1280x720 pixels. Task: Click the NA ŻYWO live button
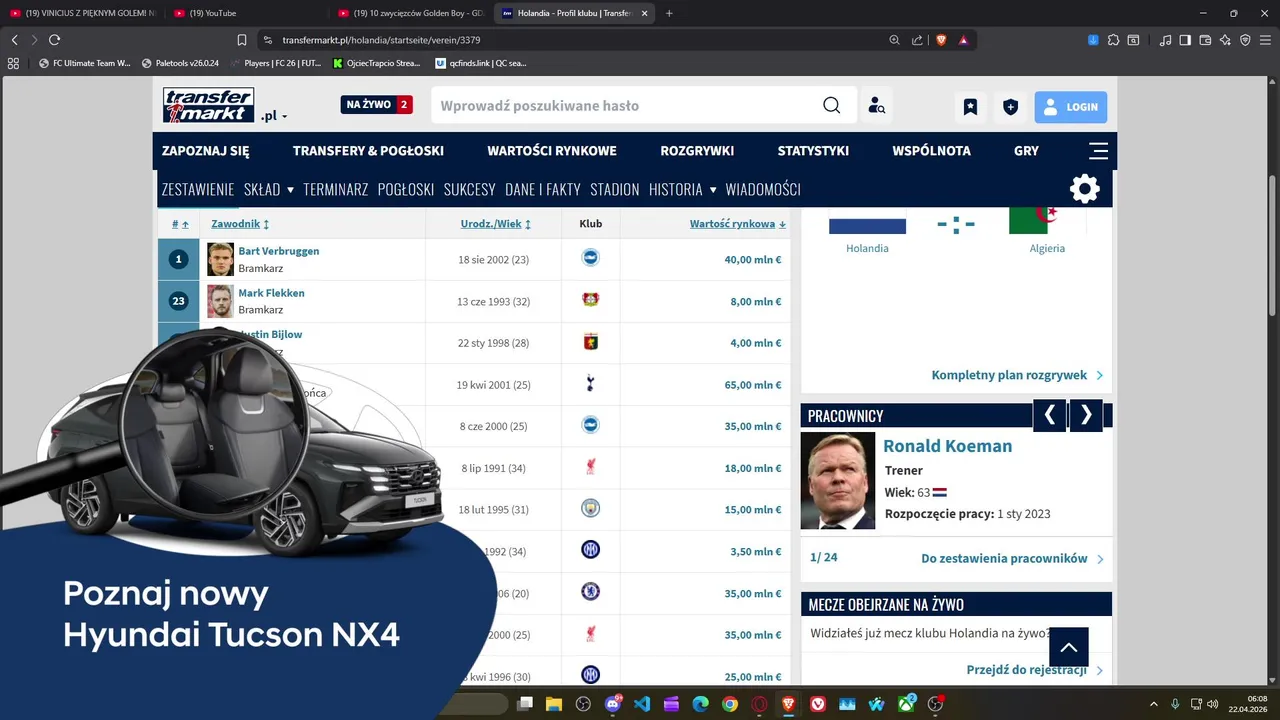pyautogui.click(x=377, y=104)
